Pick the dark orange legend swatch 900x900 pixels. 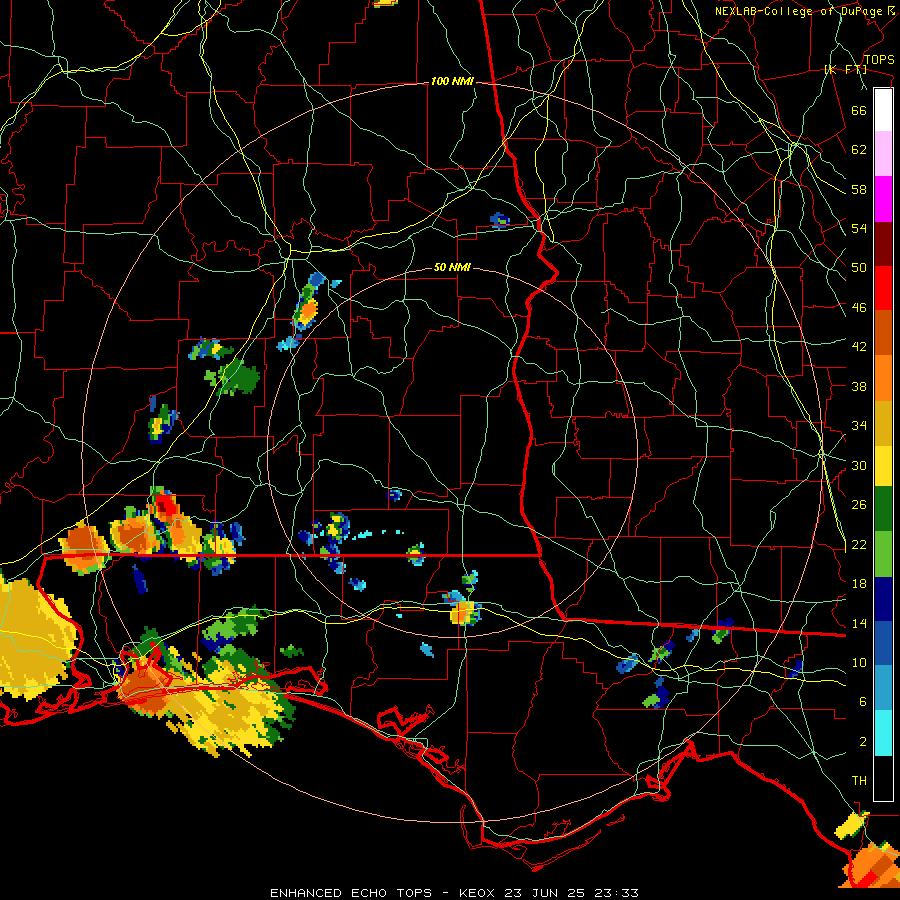coord(883,333)
